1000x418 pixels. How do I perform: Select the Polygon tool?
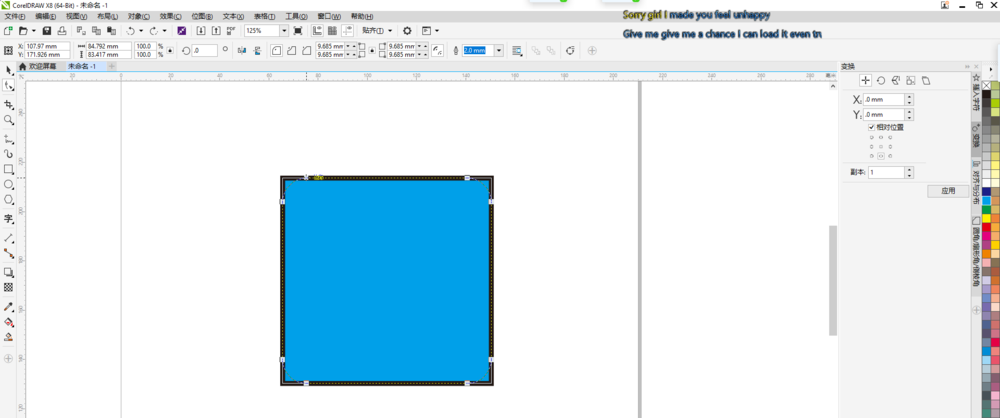coord(8,200)
